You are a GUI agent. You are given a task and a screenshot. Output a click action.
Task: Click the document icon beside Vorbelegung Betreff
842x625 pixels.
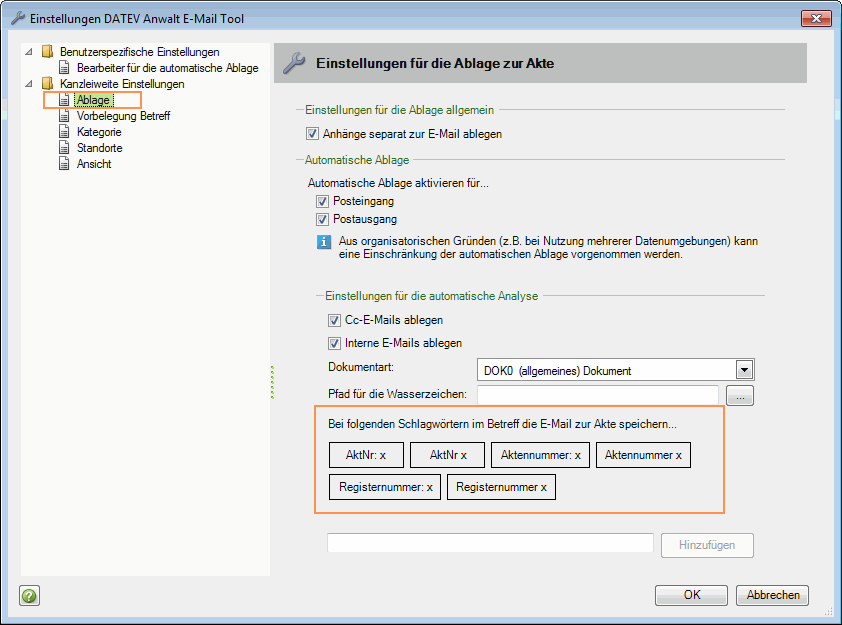coord(64,116)
